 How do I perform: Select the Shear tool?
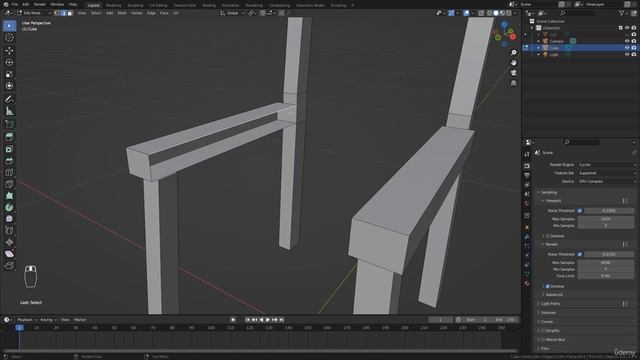pos(9,254)
